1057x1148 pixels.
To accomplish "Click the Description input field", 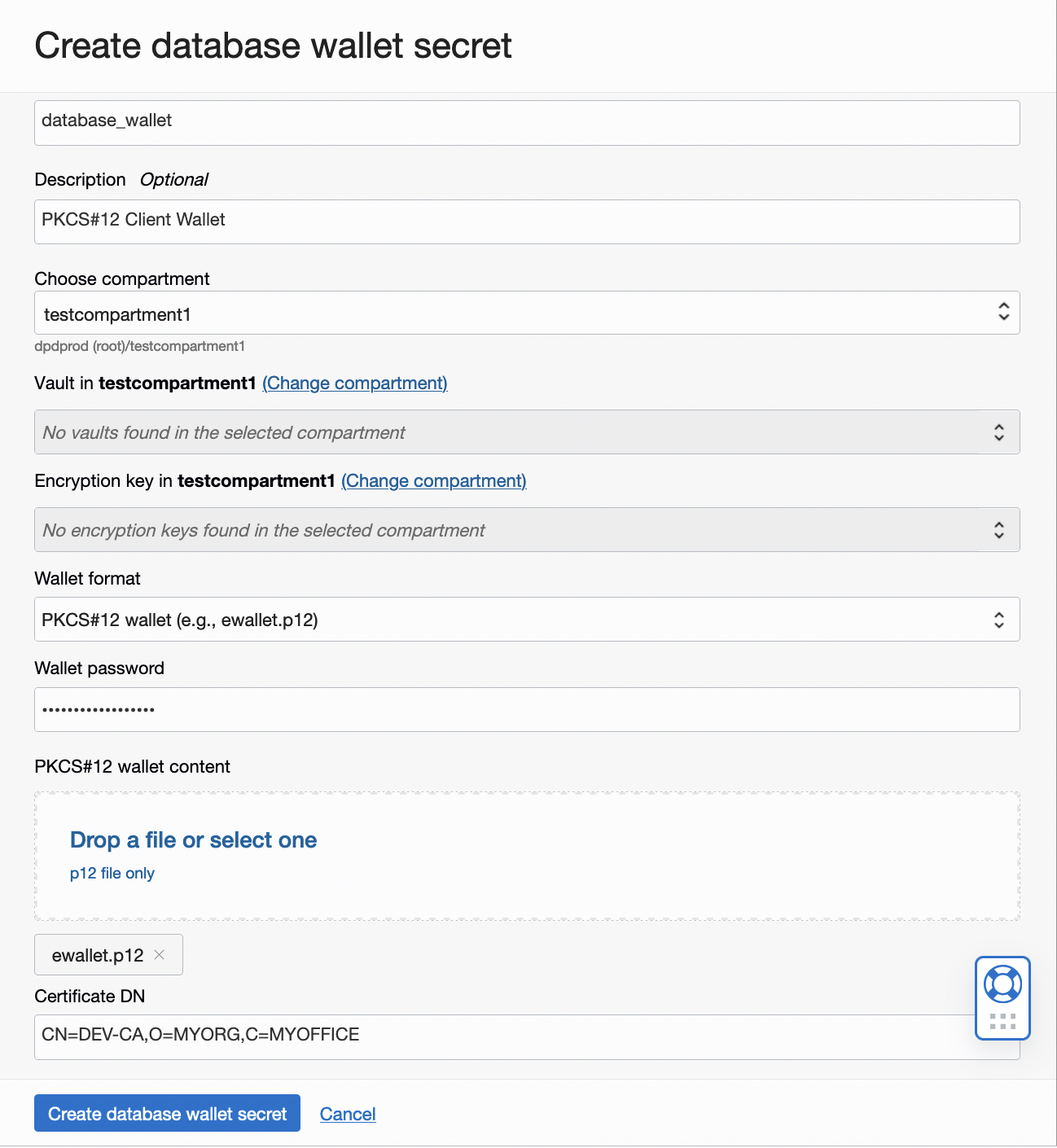I will click(526, 221).
